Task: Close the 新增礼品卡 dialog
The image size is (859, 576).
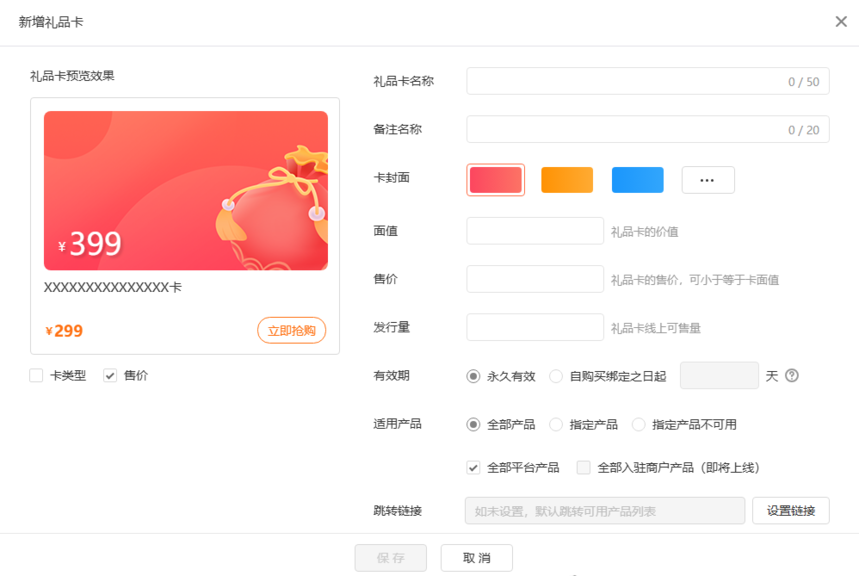Action: point(841,21)
